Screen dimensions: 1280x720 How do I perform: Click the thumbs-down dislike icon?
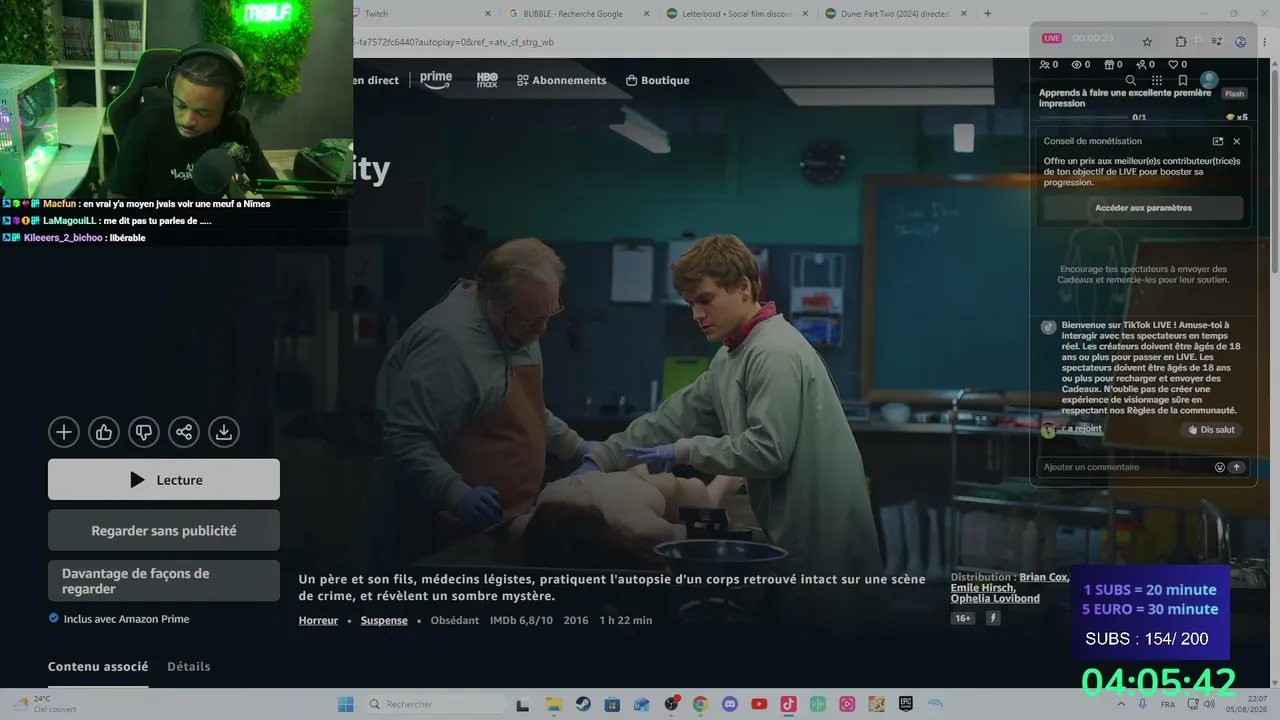144,432
